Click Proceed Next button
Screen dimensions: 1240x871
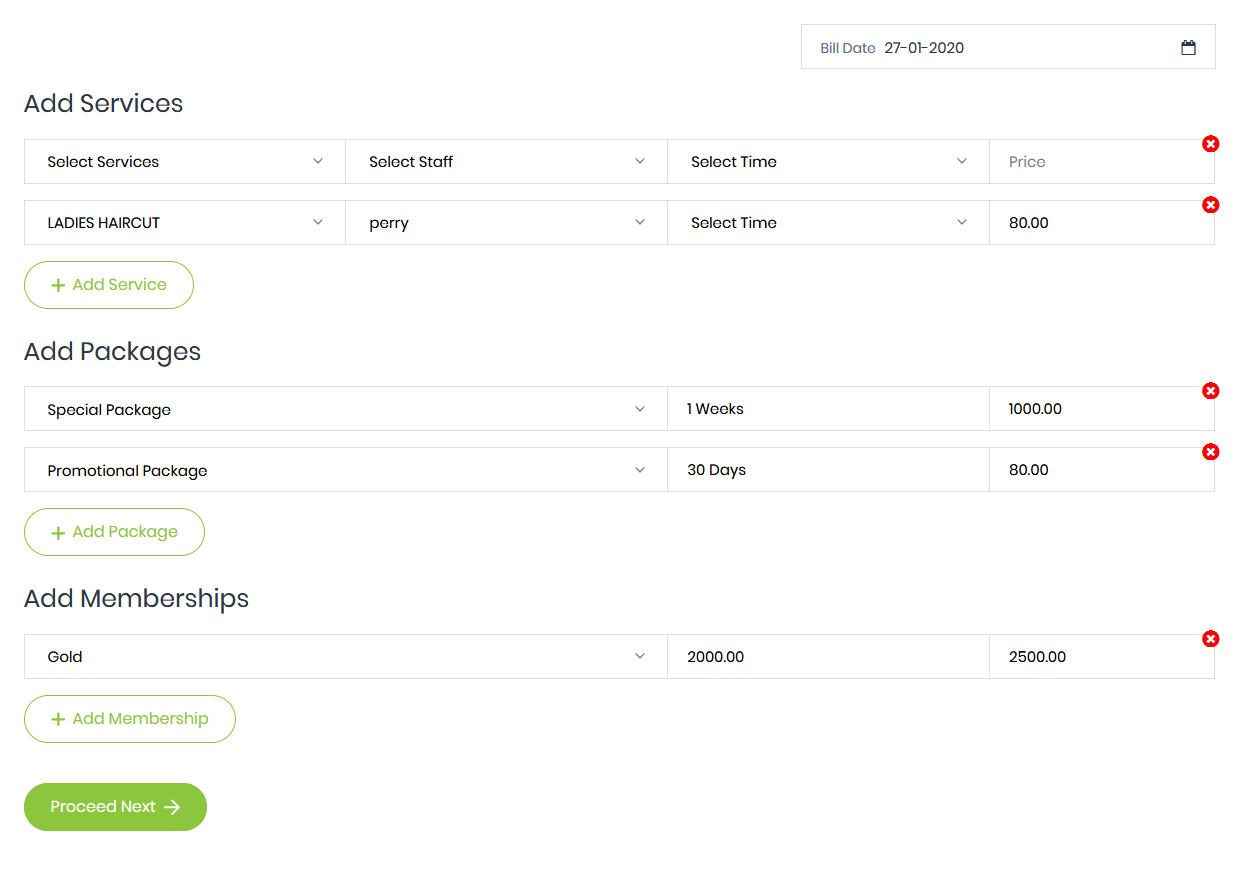tap(115, 807)
